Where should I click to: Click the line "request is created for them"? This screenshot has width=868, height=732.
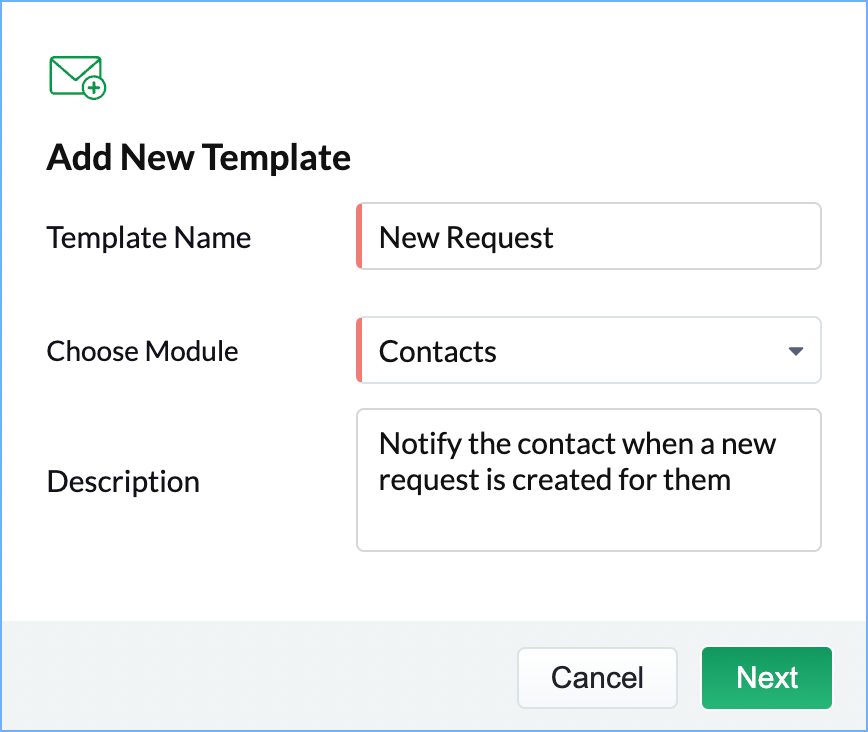555,479
